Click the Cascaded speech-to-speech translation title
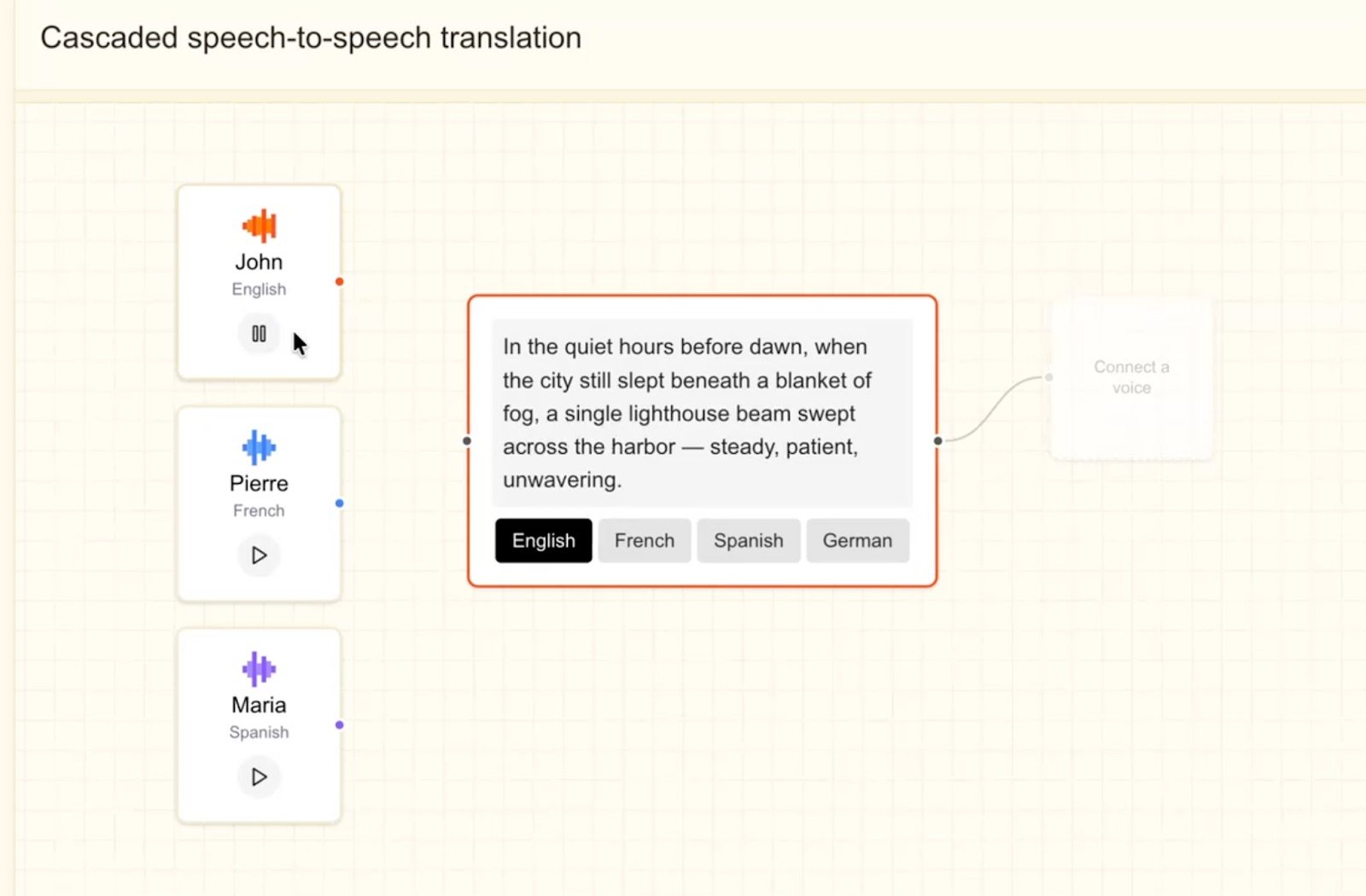 tap(312, 38)
